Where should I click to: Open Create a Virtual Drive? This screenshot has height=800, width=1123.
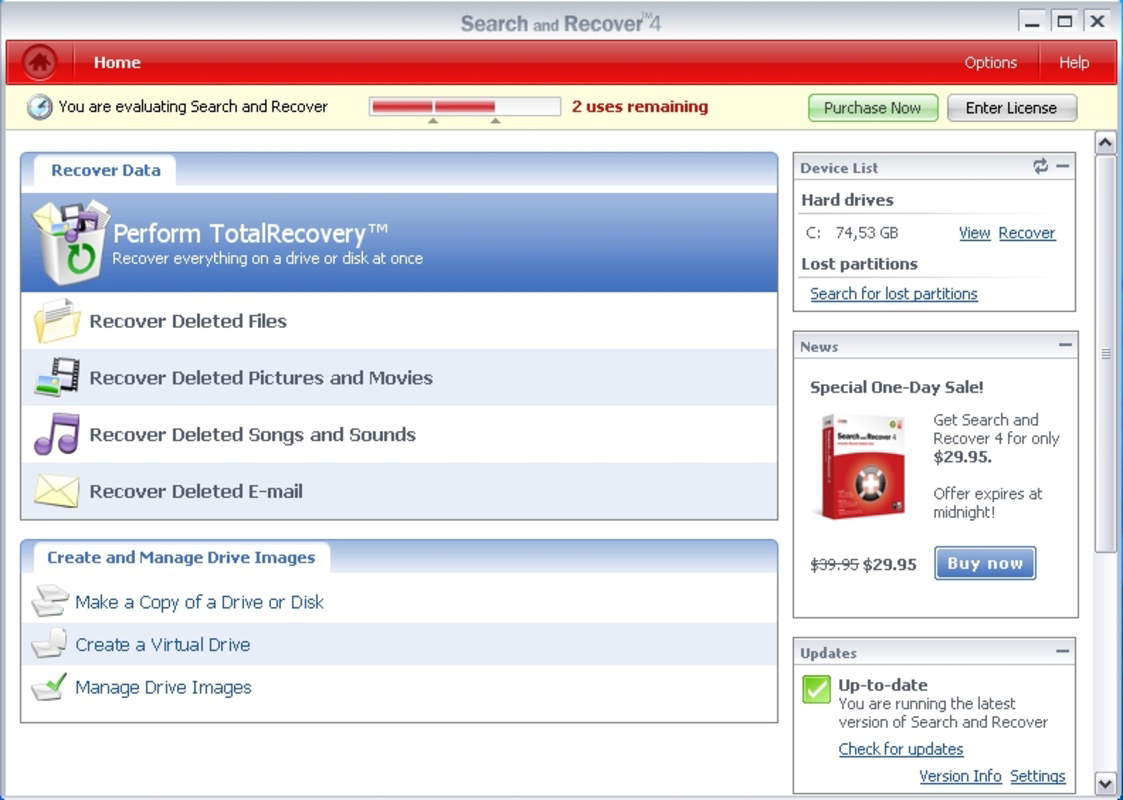click(399, 644)
